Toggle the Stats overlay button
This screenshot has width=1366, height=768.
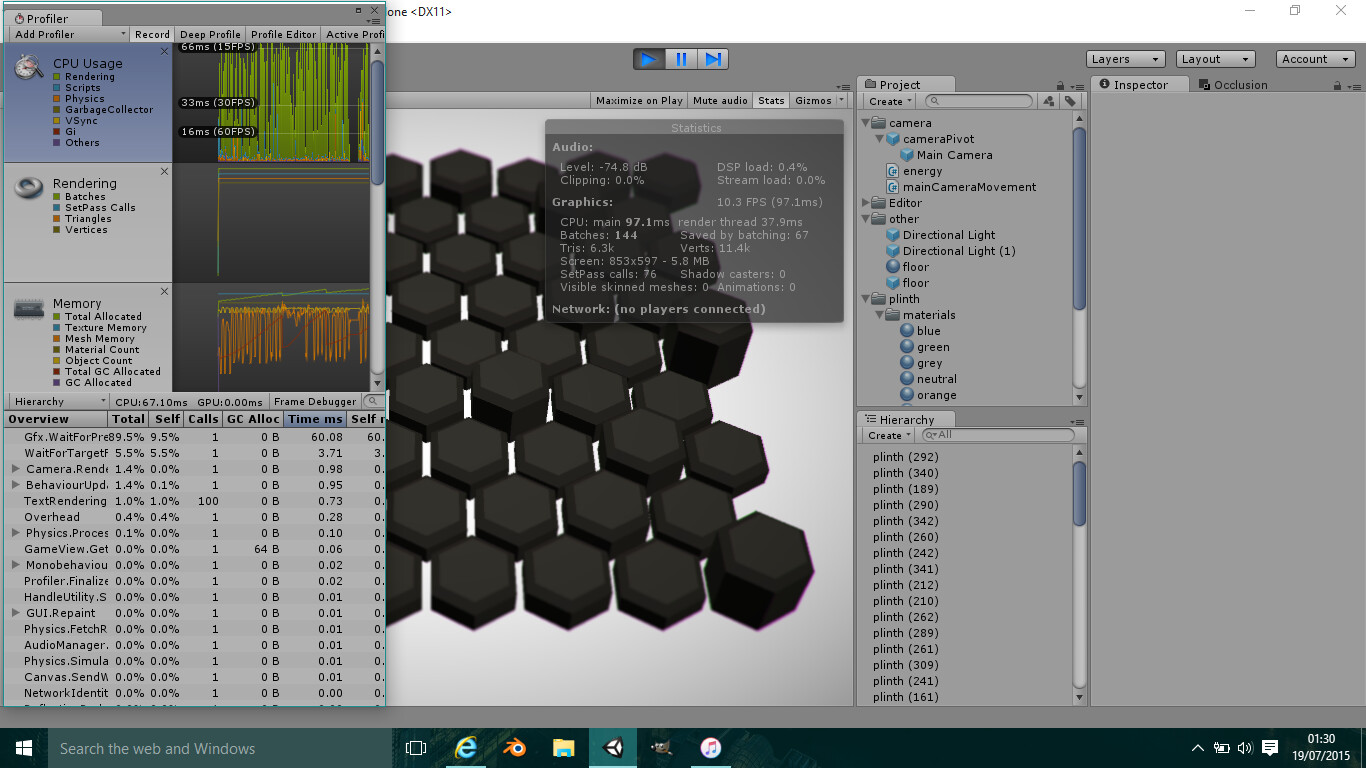coord(771,101)
